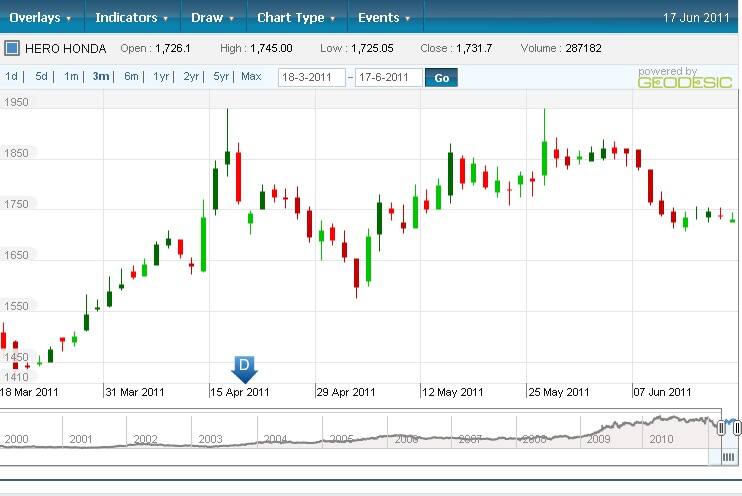Open the Draw tools menu
742x496 pixels.
coord(212,17)
